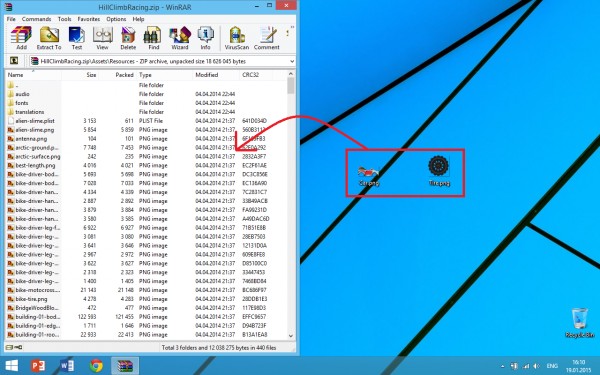Click the Add archive toolbar icon

coord(21,38)
